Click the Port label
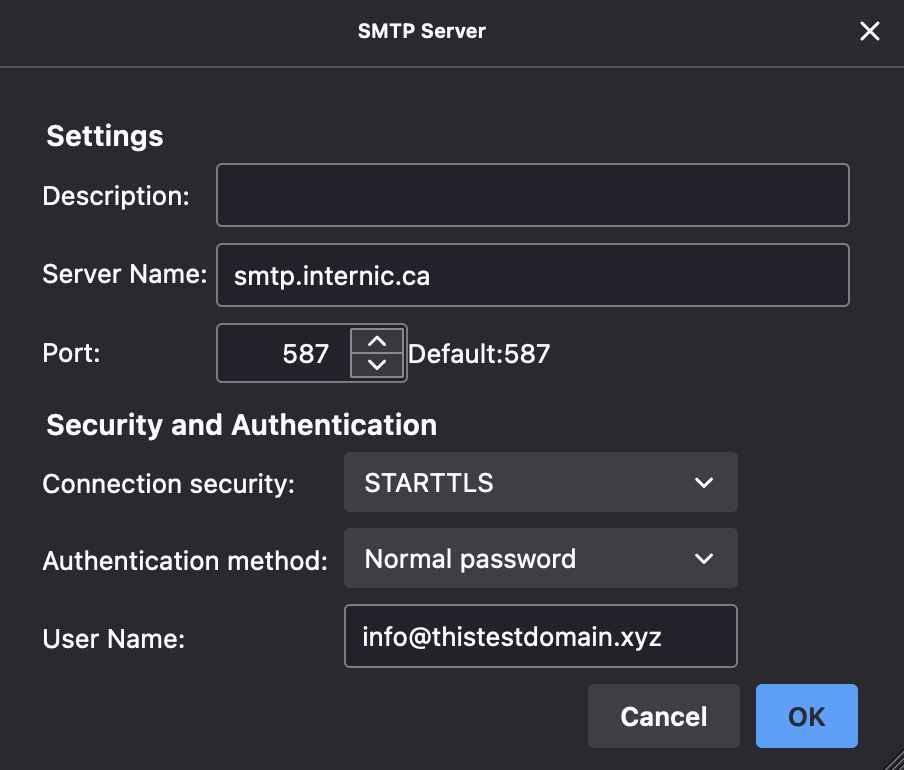Viewport: 904px width, 770px height. [71, 353]
